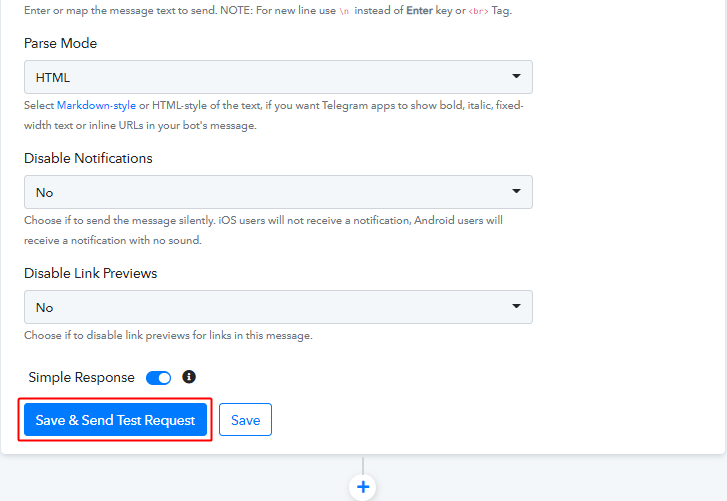Click the '\n' code snippet in the note
727x501 pixels.
point(344,11)
